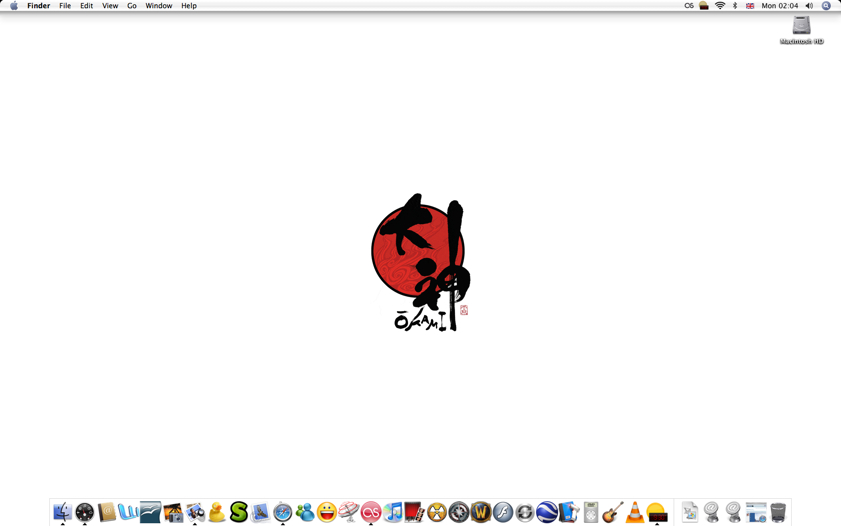Open the volume control in menu bar
Screen dimensions: 841x526
coord(809,6)
